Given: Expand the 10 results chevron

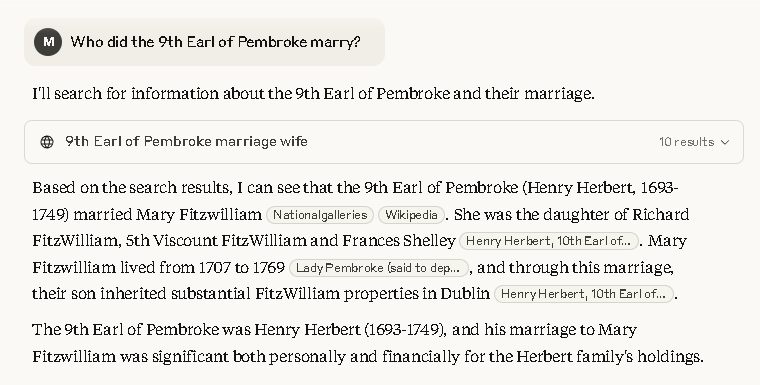Looking at the screenshot, I should pos(725,142).
